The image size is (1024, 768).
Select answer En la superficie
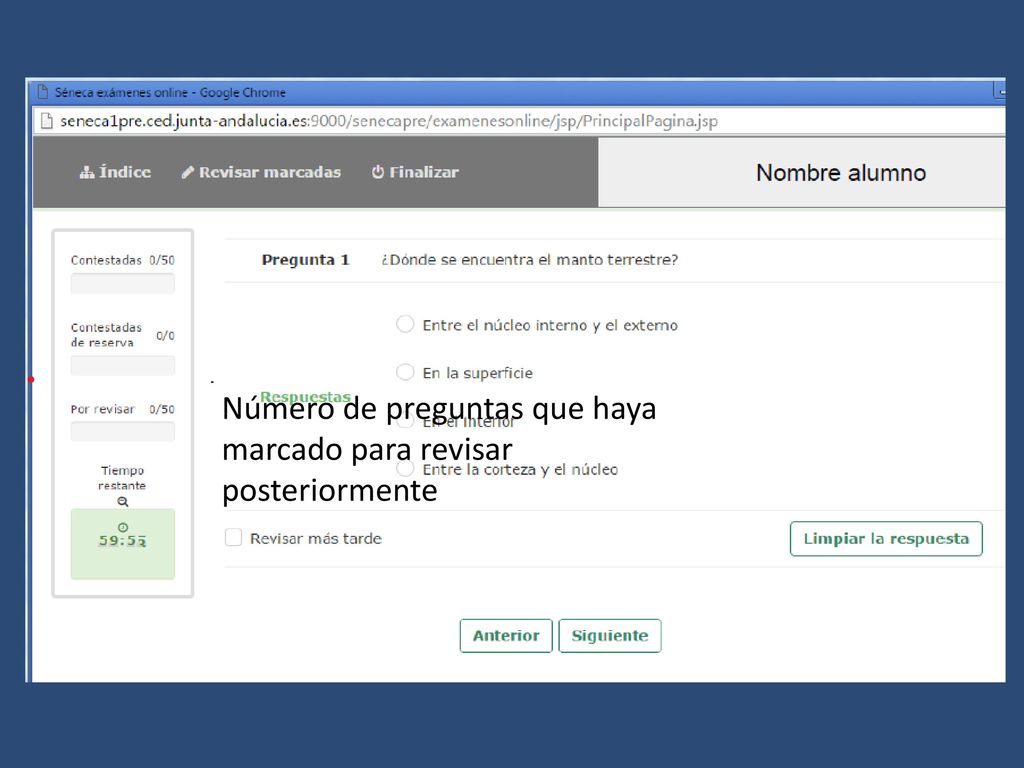pos(405,372)
